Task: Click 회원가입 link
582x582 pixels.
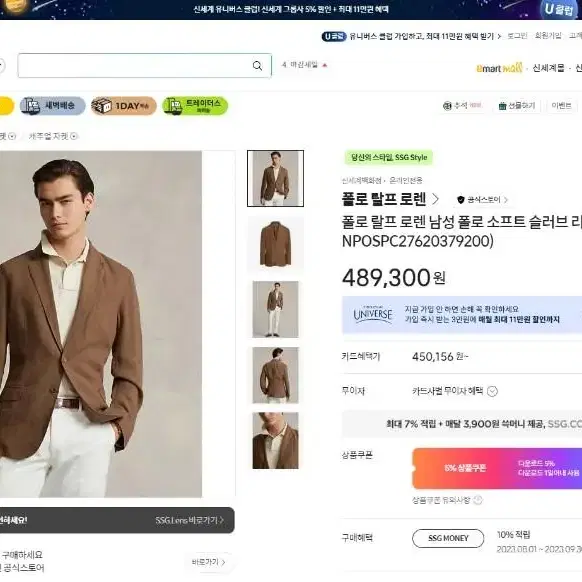Action: pos(548,36)
